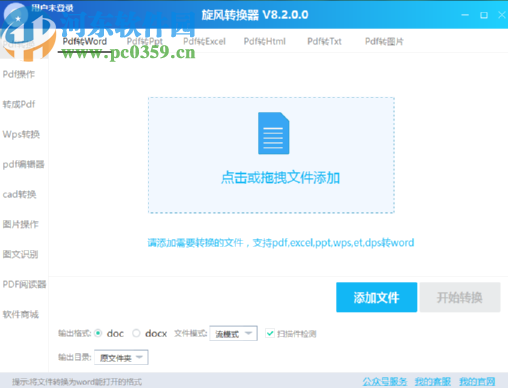Minimize the 旋风转换器 window
The height and width of the screenshot is (388, 508).
465,15
